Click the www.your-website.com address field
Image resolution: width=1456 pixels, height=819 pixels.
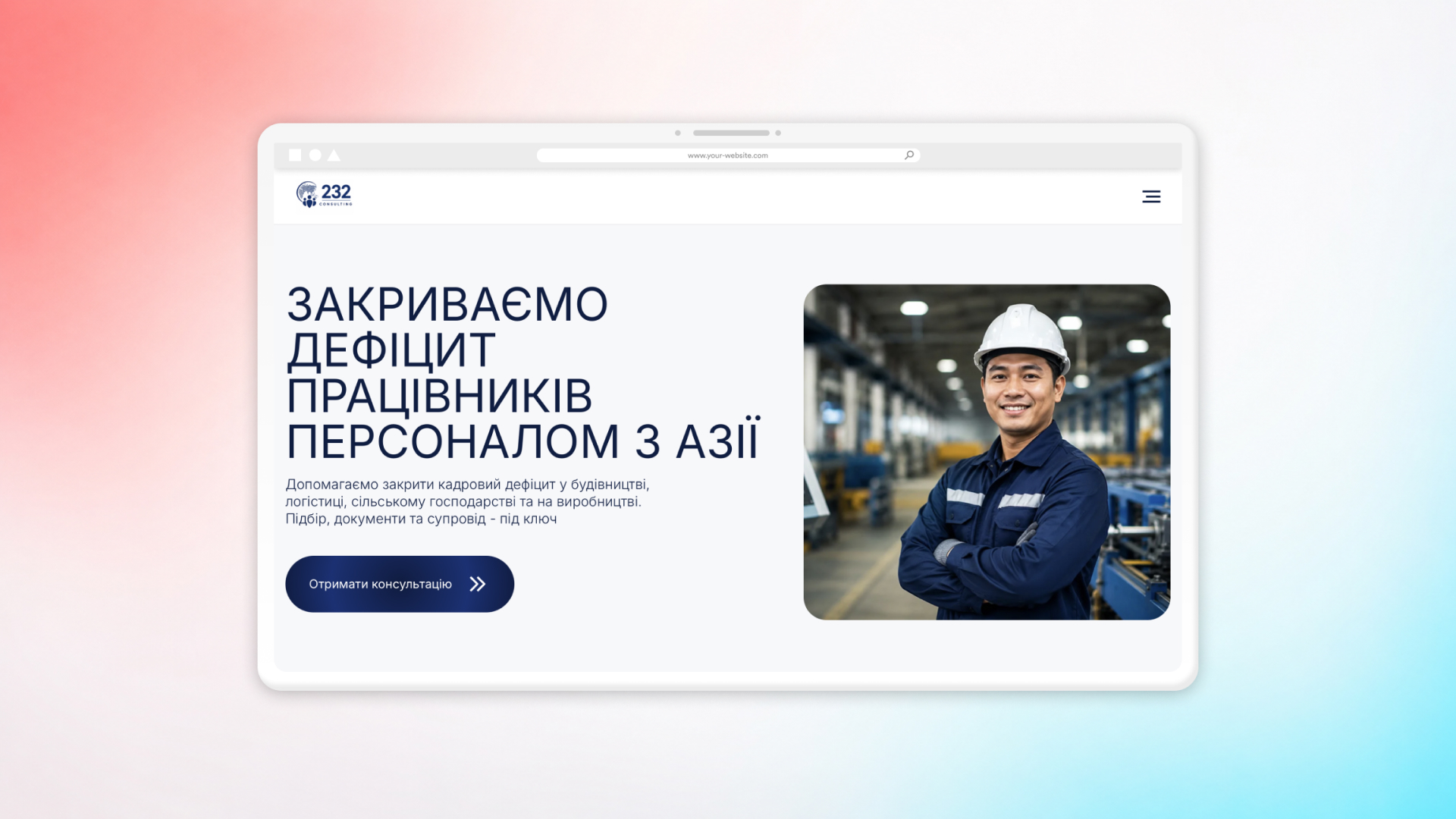pyautogui.click(x=728, y=155)
